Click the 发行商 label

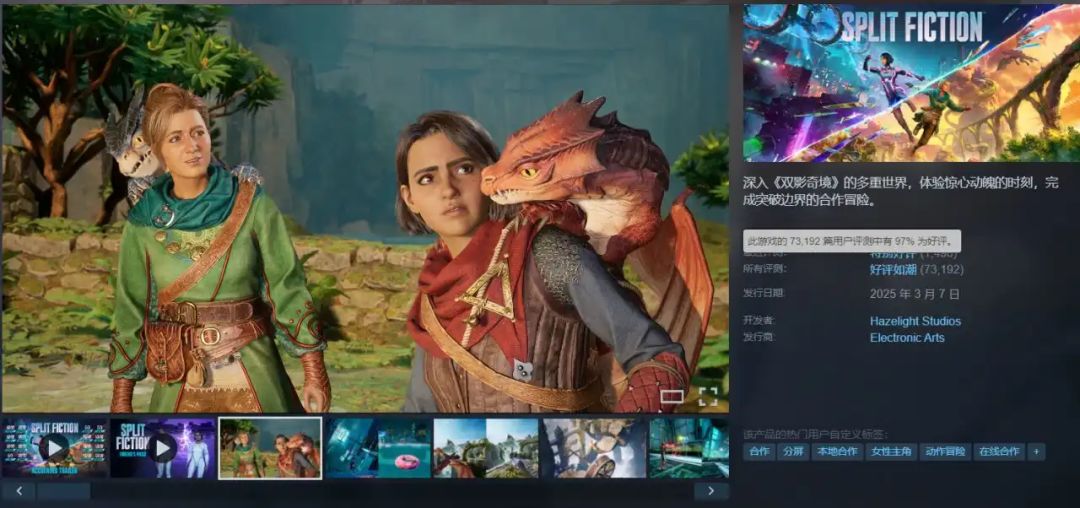[x=759, y=337]
